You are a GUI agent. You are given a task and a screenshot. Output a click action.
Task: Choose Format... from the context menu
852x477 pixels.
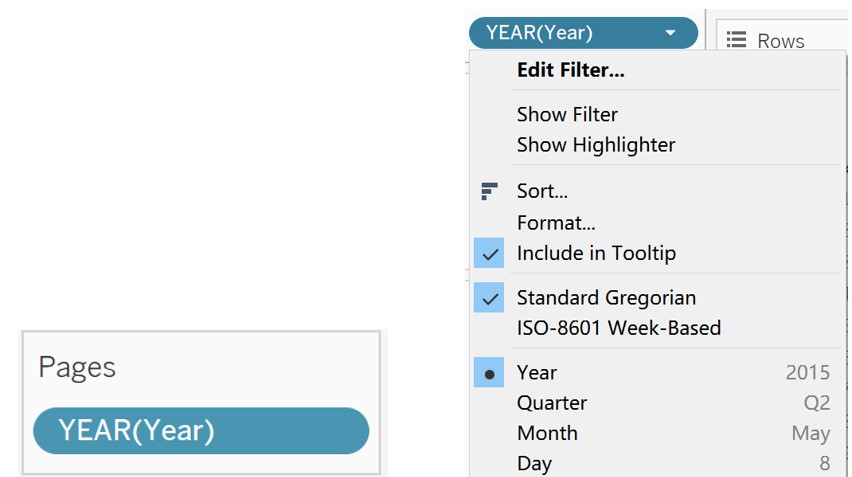[556, 223]
